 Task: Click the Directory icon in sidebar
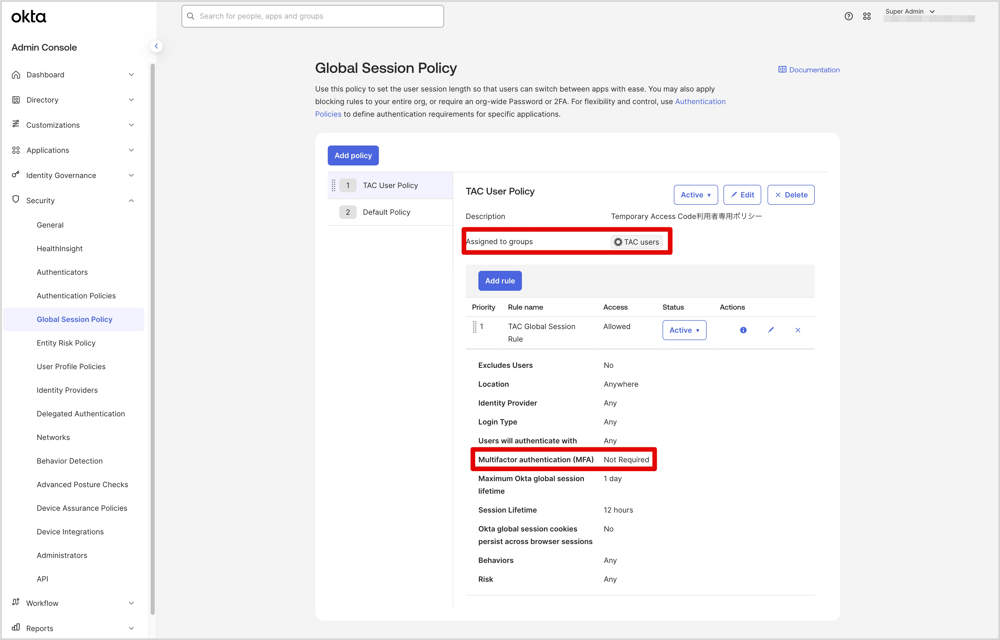click(x=16, y=100)
